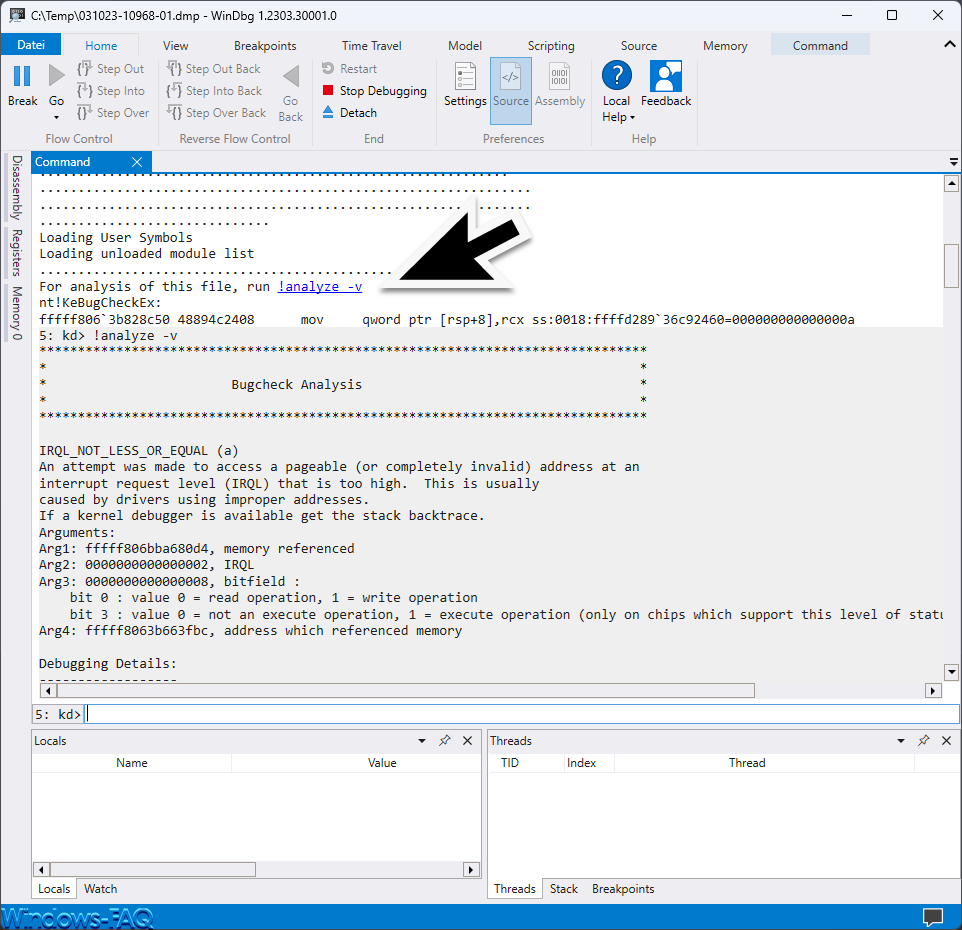962x930 pixels.
Task: Switch to the Watch bottom tab
Action: pos(101,889)
